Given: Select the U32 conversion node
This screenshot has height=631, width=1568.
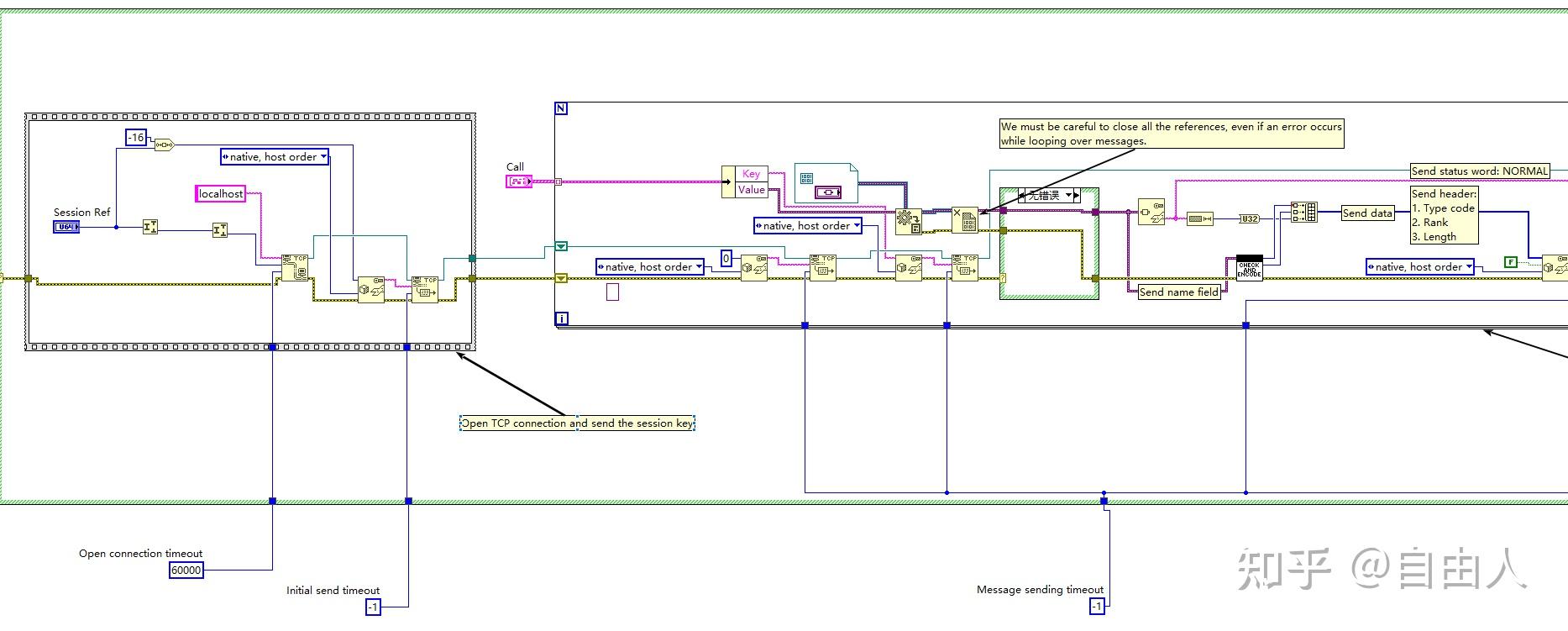Looking at the screenshot, I should point(1250,218).
